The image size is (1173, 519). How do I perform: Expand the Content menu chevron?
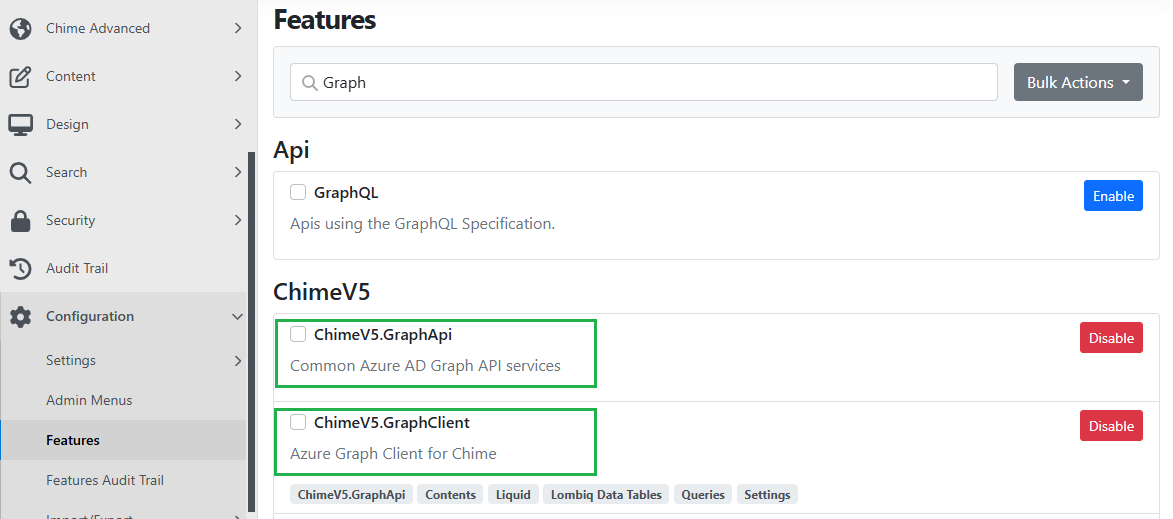point(238,76)
